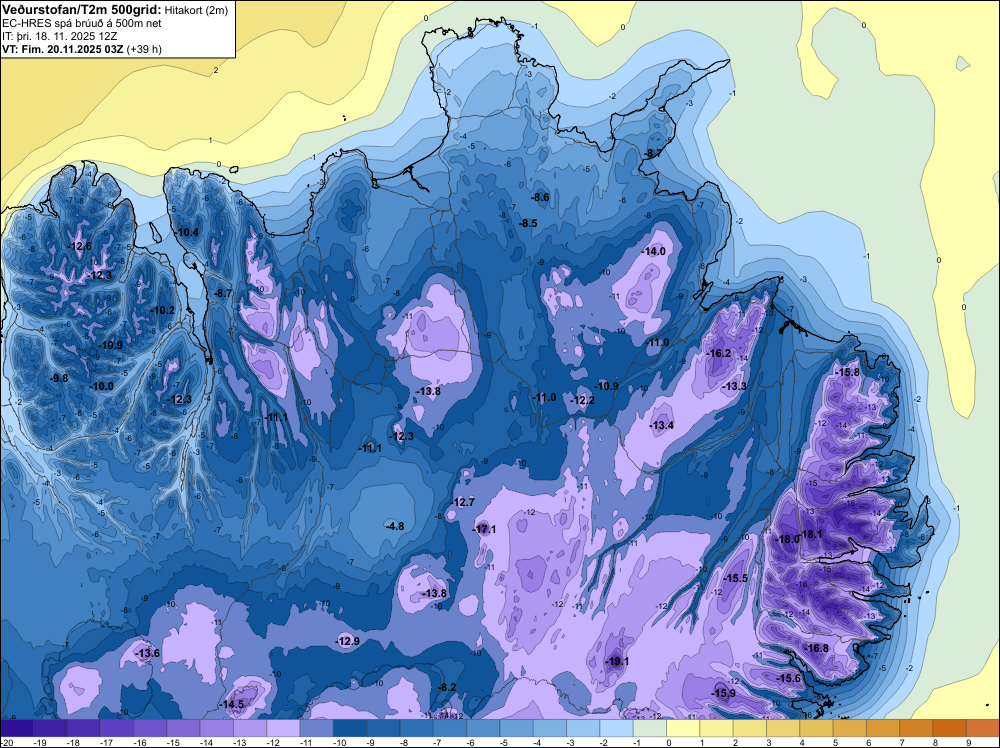Select the "-15.9" temperature value
1000x748 pixels.
(724, 693)
